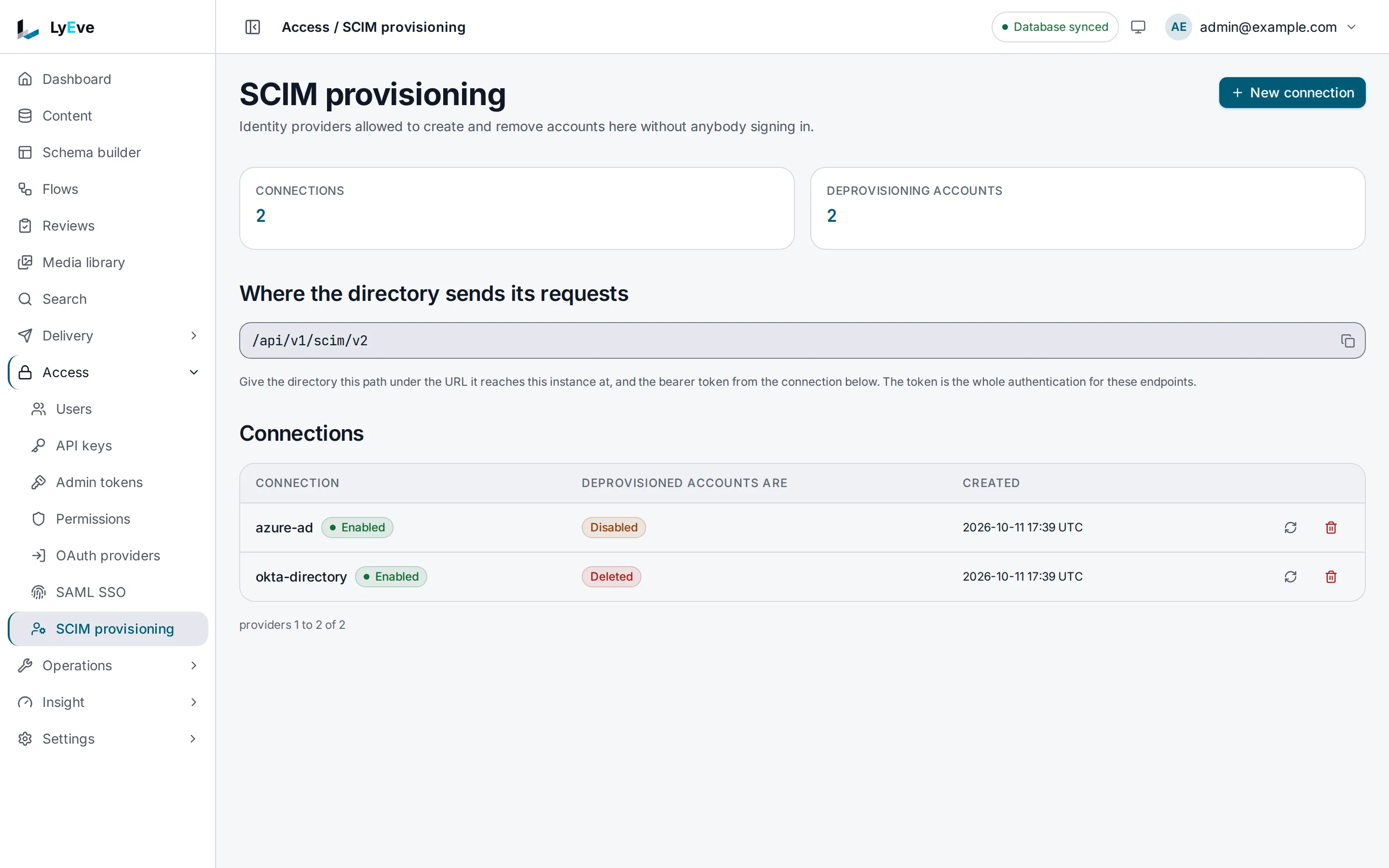The width and height of the screenshot is (1389, 868).
Task: Expand the Delivery menu
Action: coord(108,336)
